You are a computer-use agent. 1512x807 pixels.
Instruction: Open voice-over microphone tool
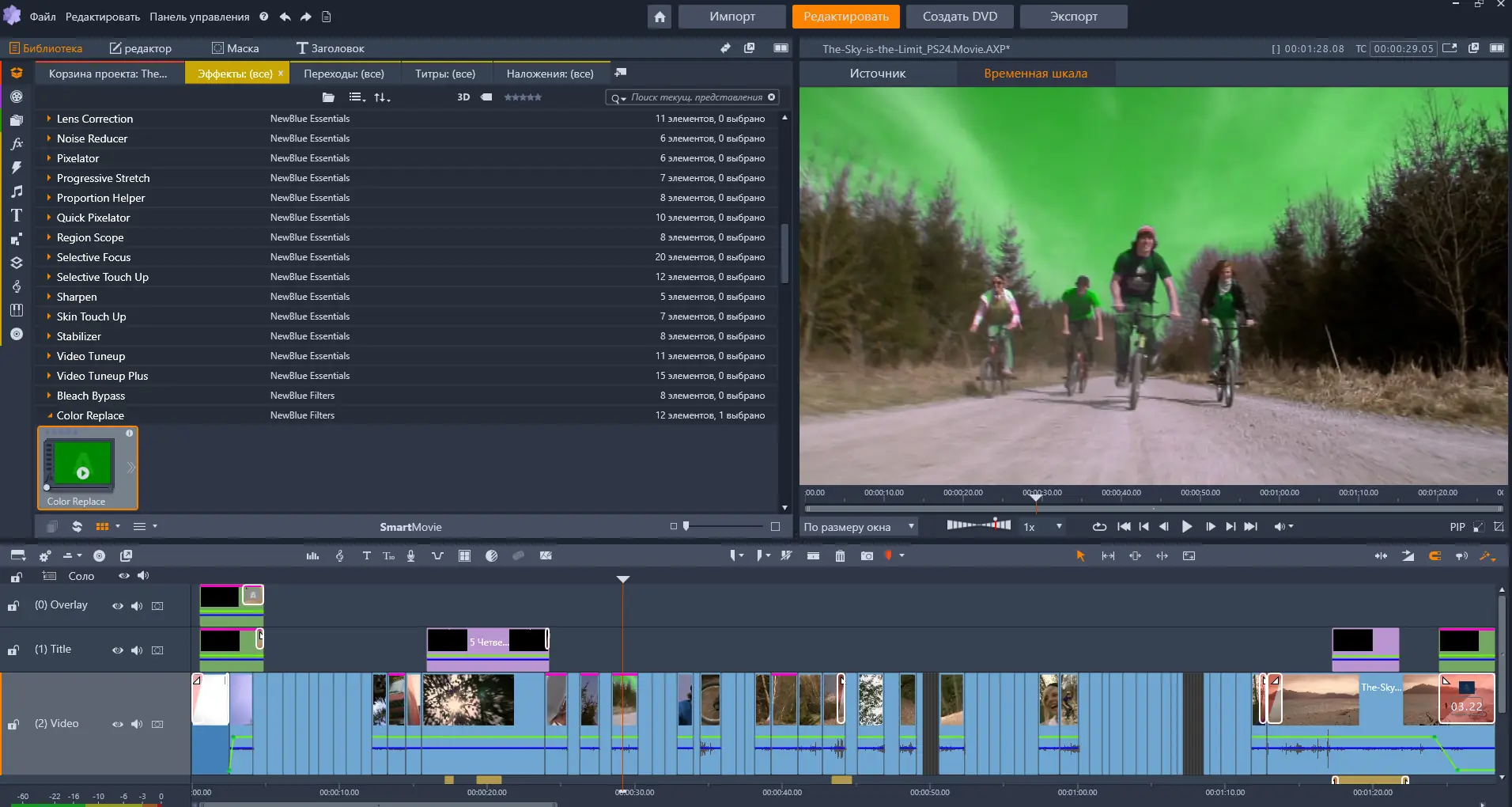(x=410, y=556)
